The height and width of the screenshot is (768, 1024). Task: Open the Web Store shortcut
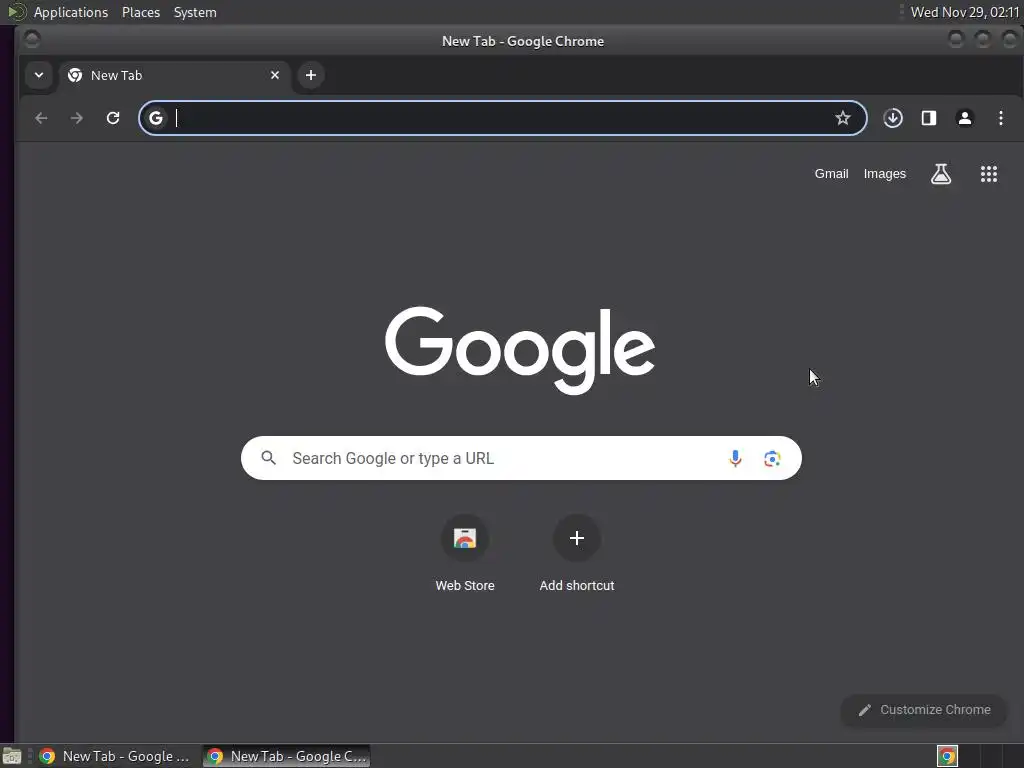465,538
